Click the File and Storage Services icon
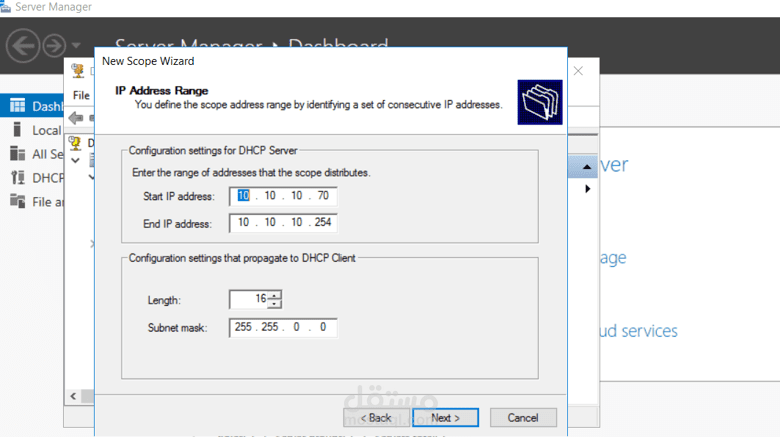783x437 pixels. pyautogui.click(x=17, y=201)
